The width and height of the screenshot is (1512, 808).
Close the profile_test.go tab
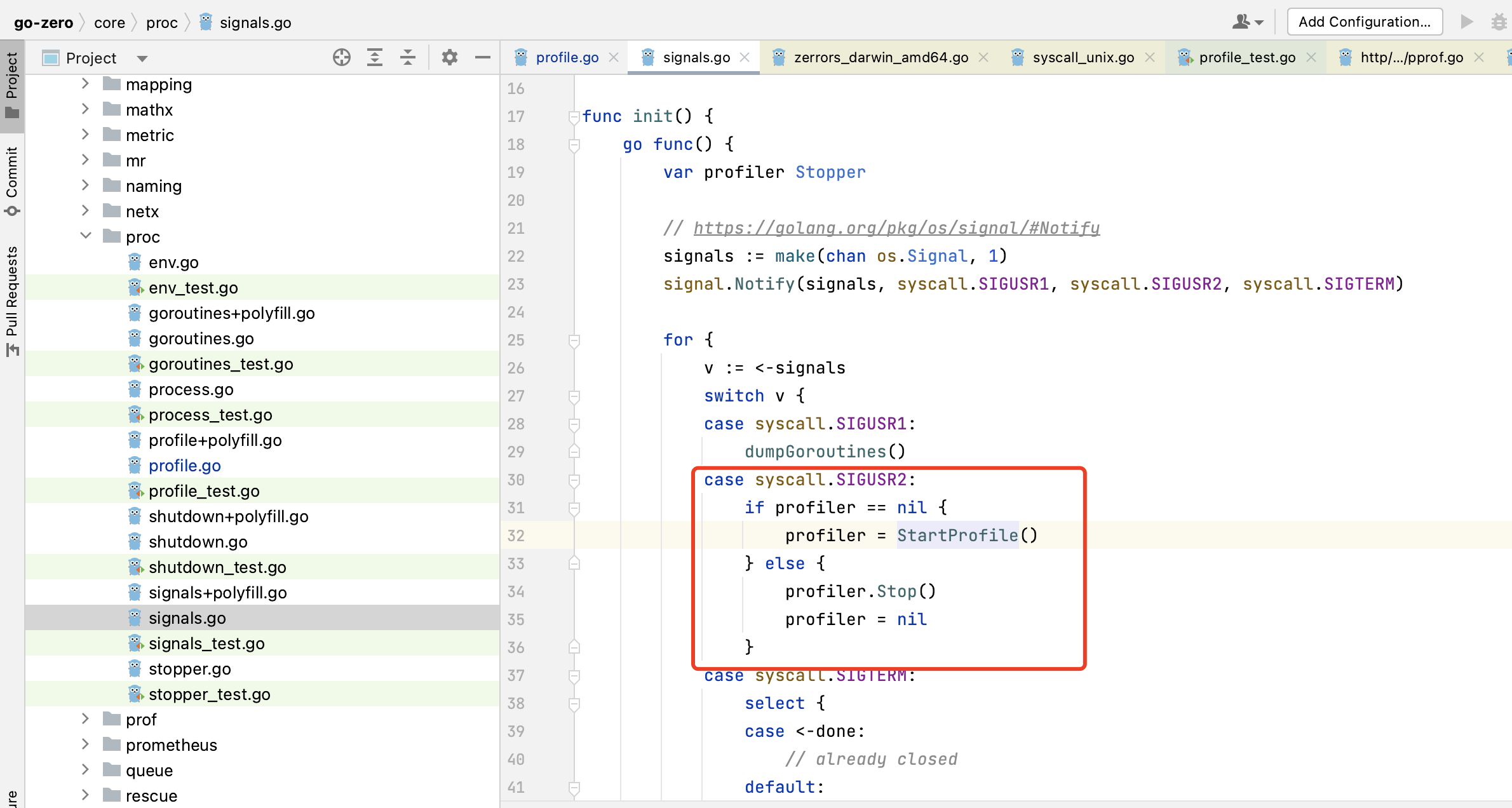(1311, 57)
